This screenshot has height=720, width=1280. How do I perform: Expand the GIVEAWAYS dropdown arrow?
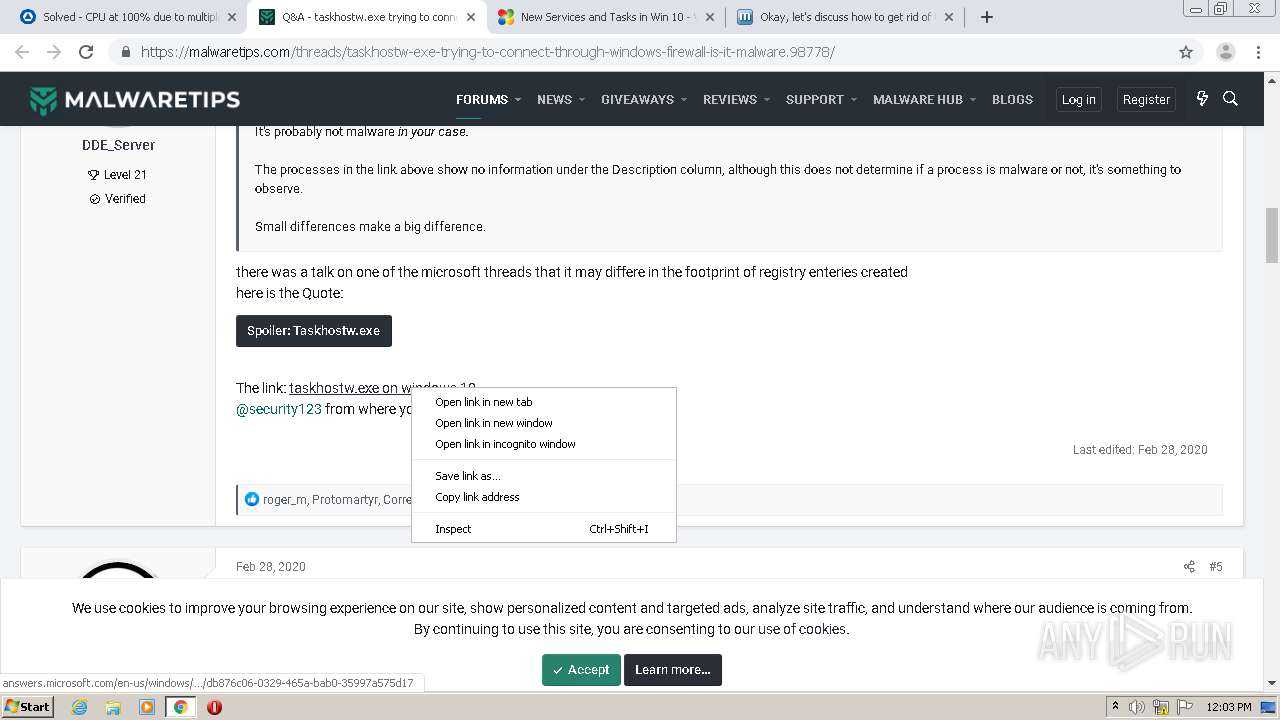[684, 100]
